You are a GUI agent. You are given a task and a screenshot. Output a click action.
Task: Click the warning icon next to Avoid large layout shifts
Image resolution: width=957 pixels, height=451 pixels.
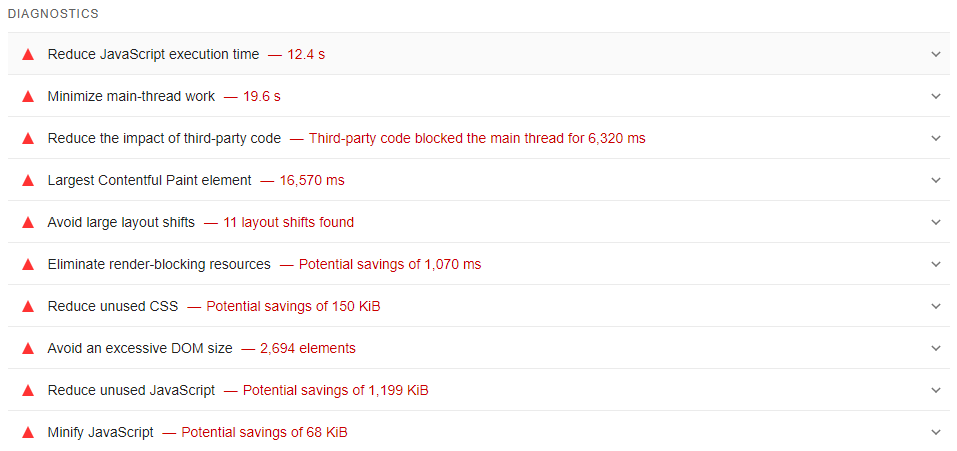point(28,222)
